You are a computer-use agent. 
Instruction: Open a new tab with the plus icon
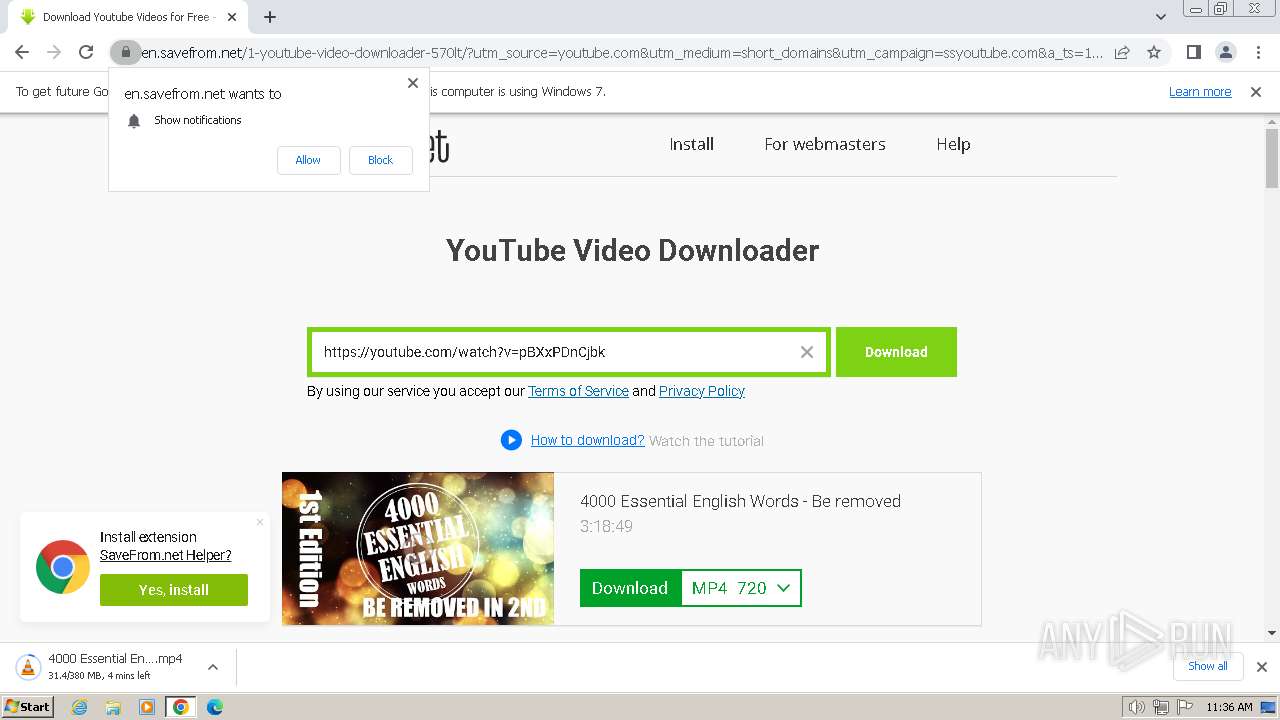pos(270,17)
